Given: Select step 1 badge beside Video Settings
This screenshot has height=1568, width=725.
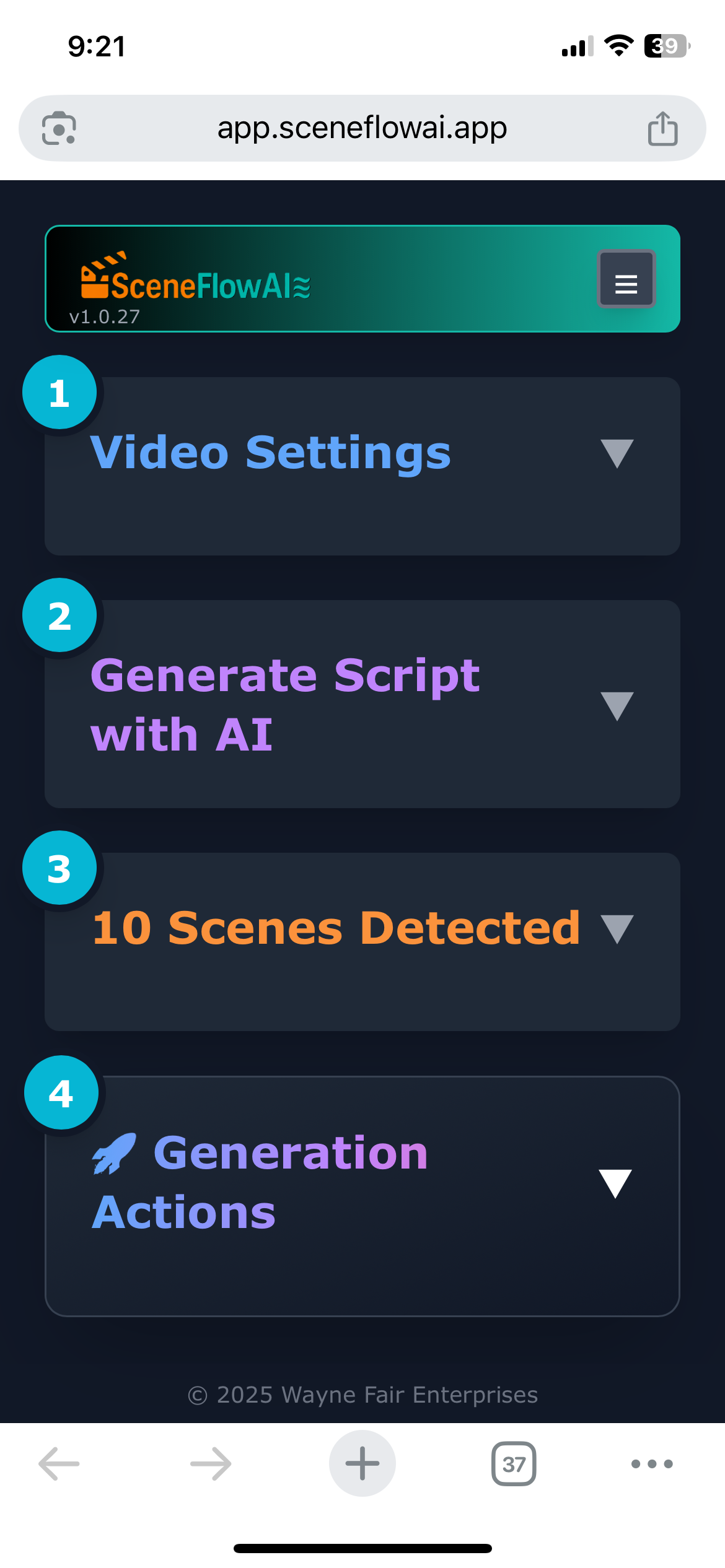Looking at the screenshot, I should tap(59, 392).
